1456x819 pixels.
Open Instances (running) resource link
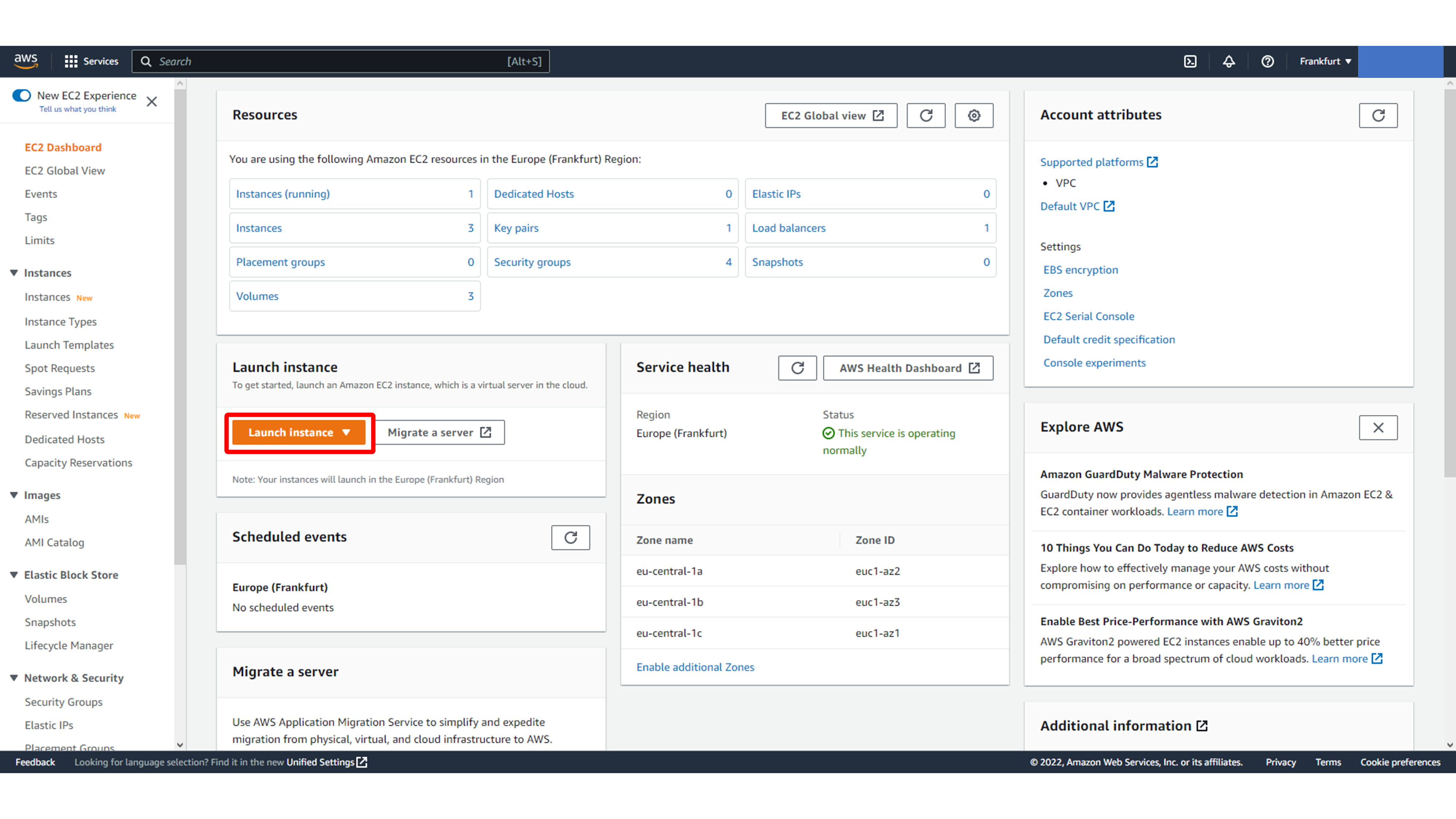click(x=282, y=194)
